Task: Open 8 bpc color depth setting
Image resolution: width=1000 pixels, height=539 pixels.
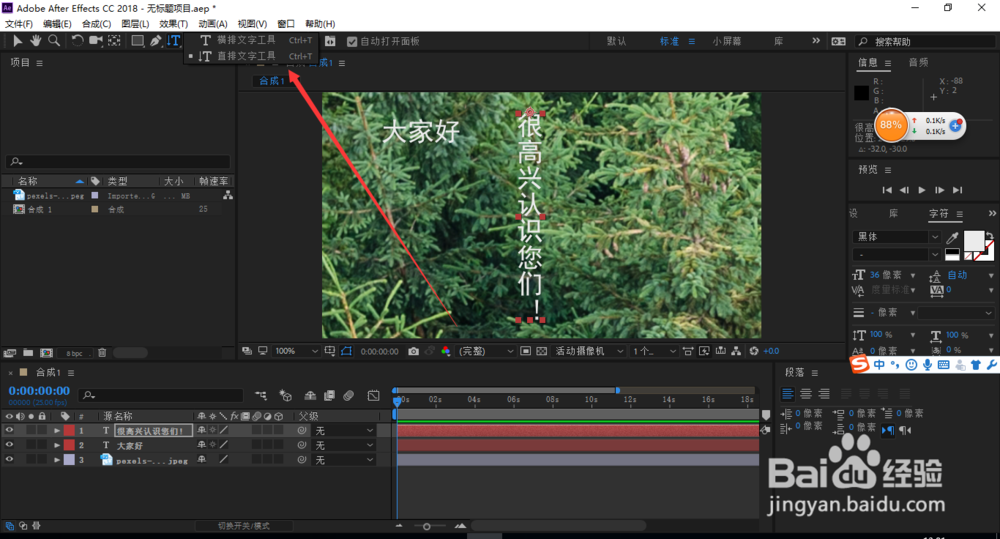Action: (74, 353)
